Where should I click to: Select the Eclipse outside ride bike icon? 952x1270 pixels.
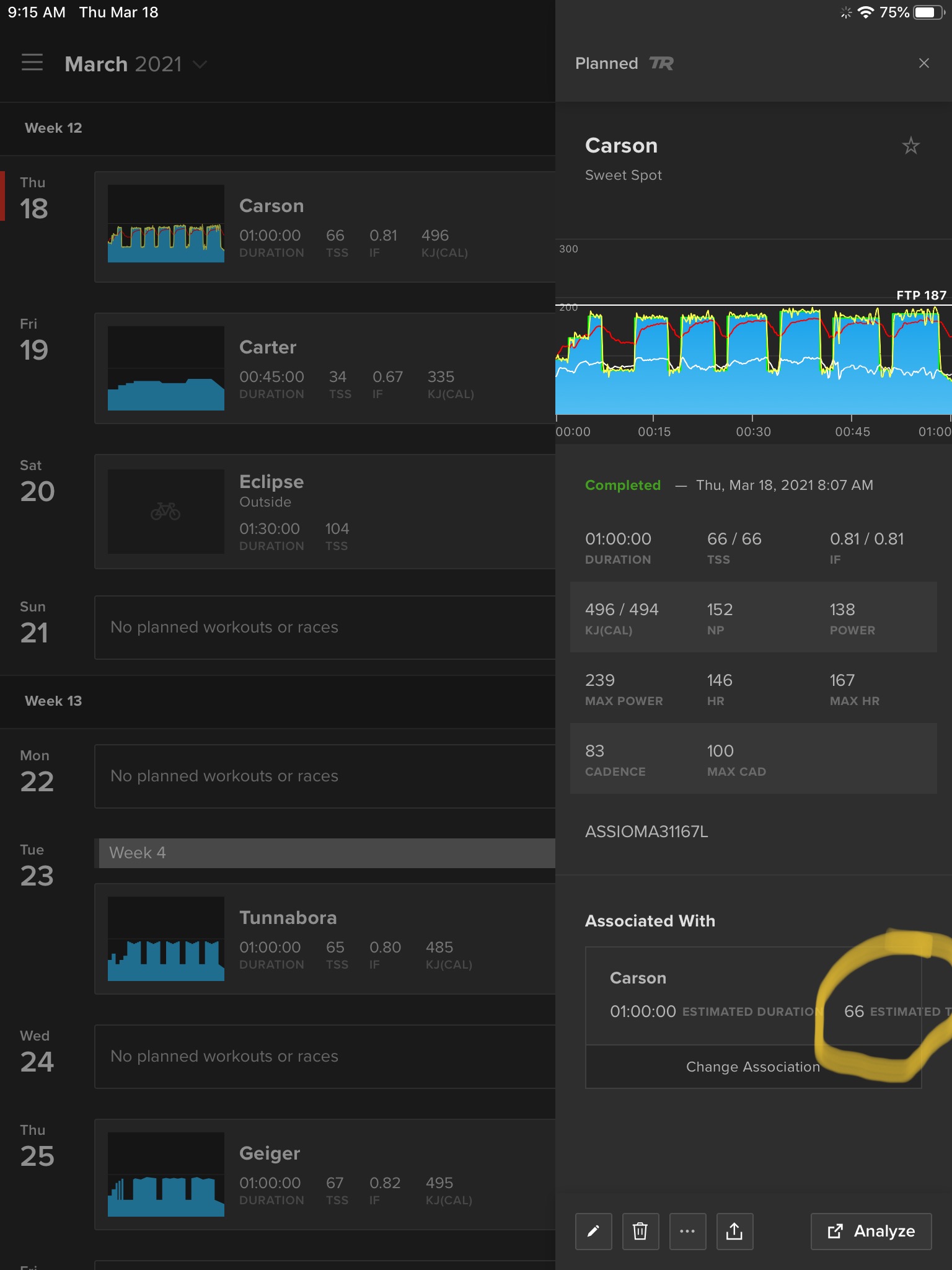pos(165,512)
